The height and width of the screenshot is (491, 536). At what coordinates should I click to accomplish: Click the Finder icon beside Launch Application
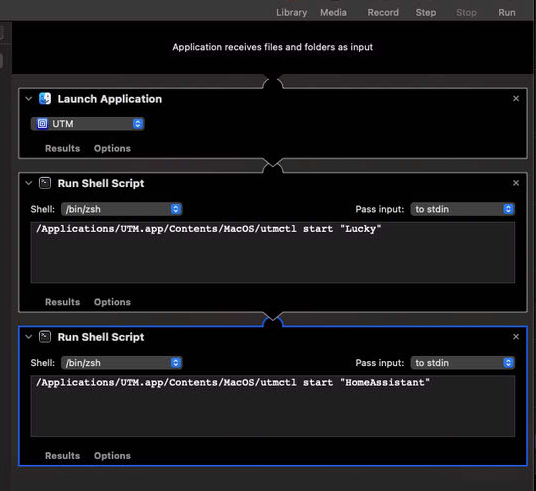(45, 98)
